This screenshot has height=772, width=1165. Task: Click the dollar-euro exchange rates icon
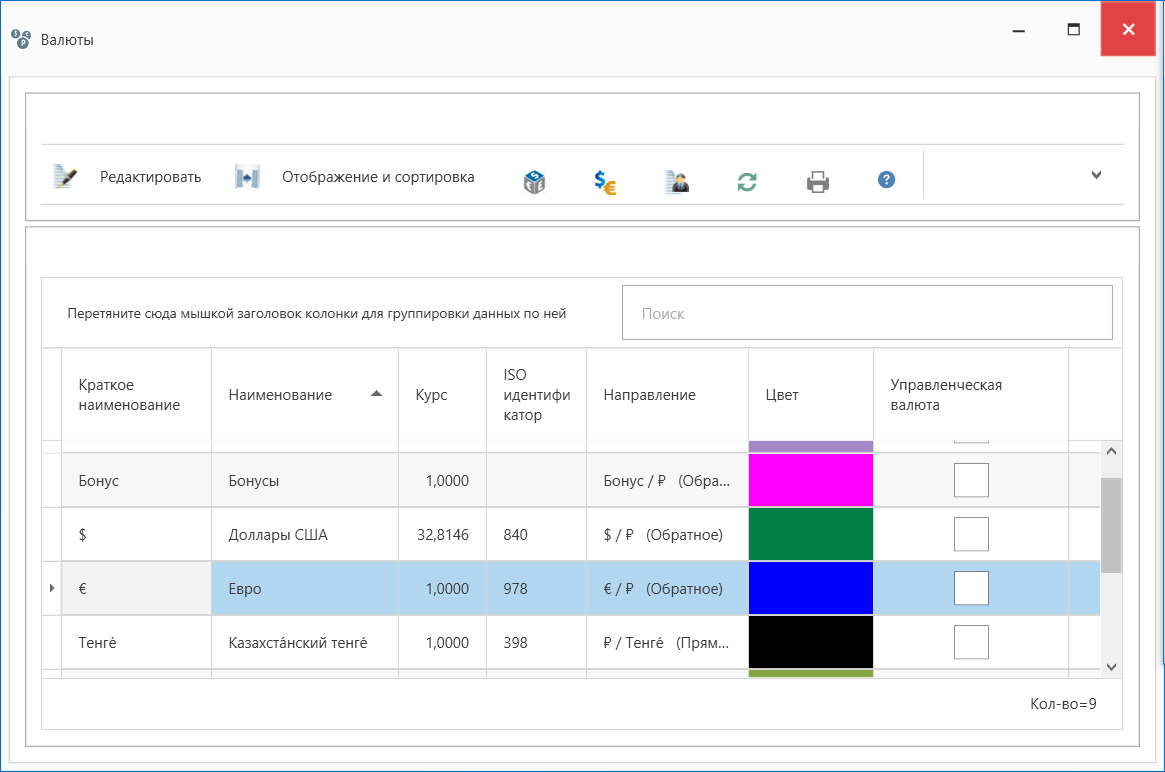click(605, 181)
